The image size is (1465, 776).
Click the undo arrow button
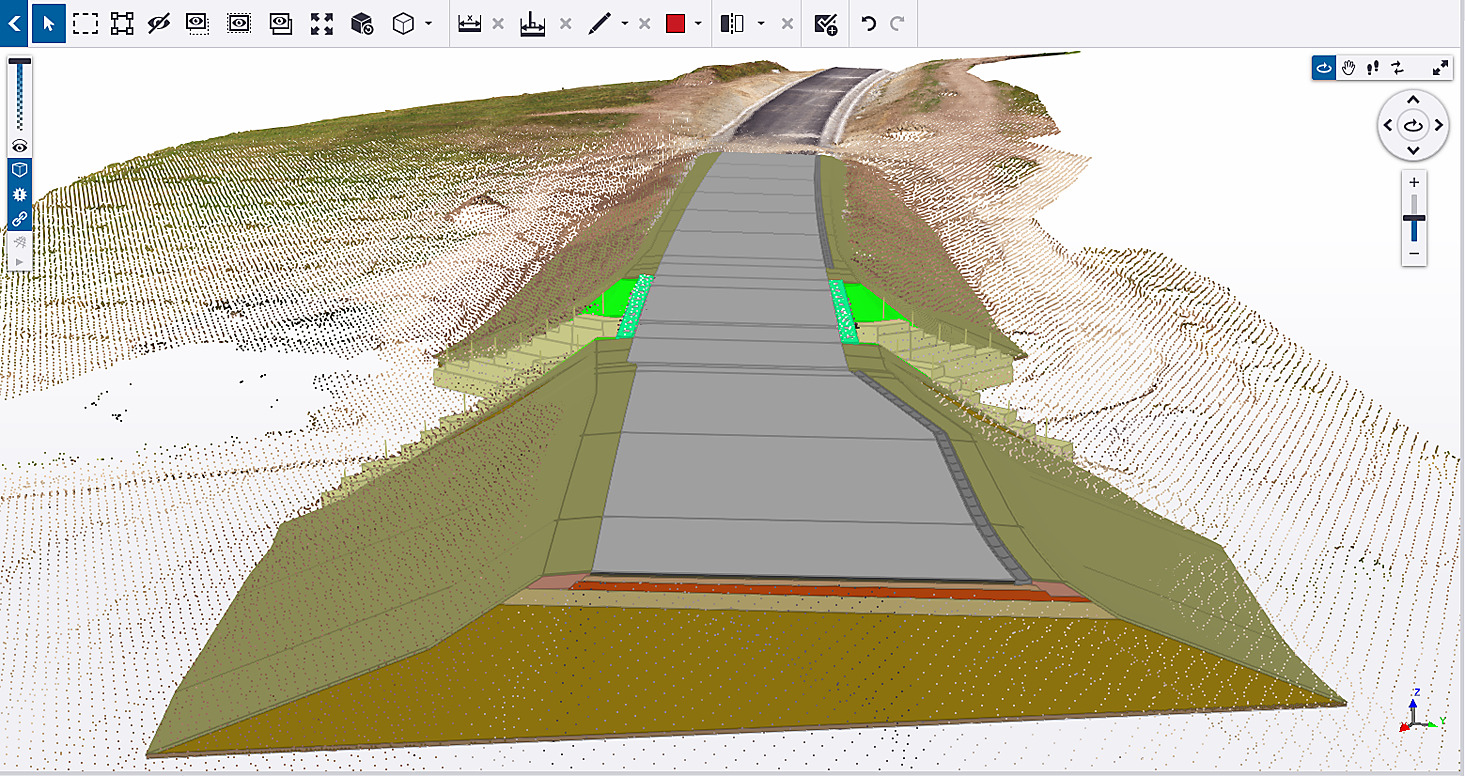[868, 24]
